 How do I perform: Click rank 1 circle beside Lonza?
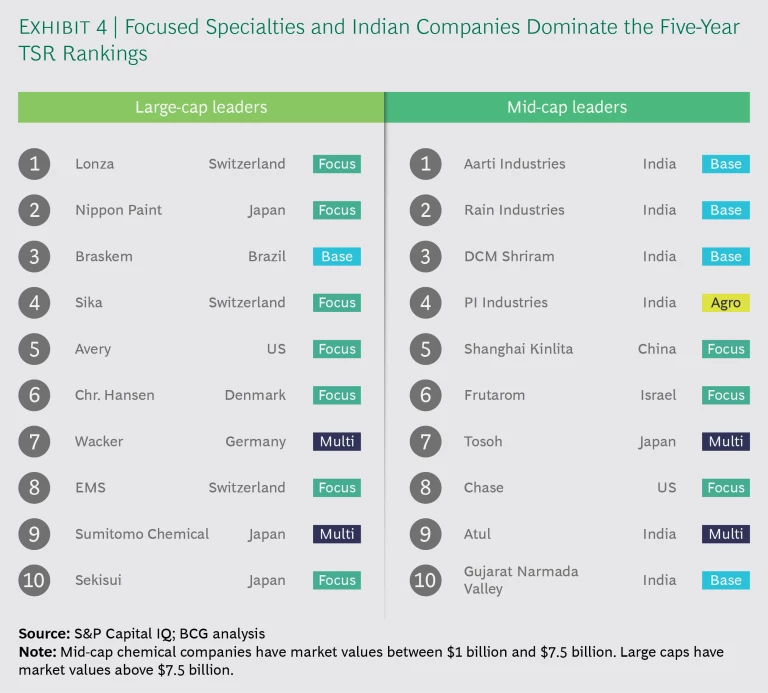(x=34, y=164)
